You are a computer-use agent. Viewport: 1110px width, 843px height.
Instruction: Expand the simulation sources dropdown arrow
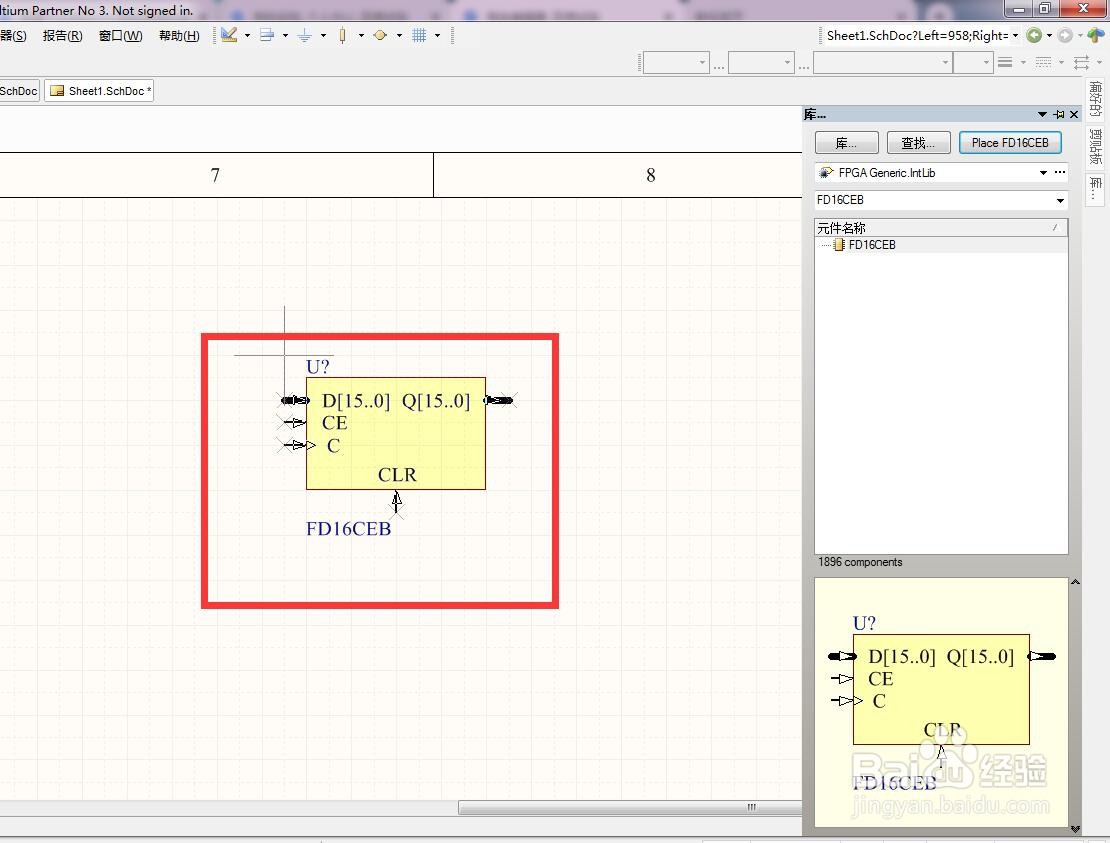399,35
